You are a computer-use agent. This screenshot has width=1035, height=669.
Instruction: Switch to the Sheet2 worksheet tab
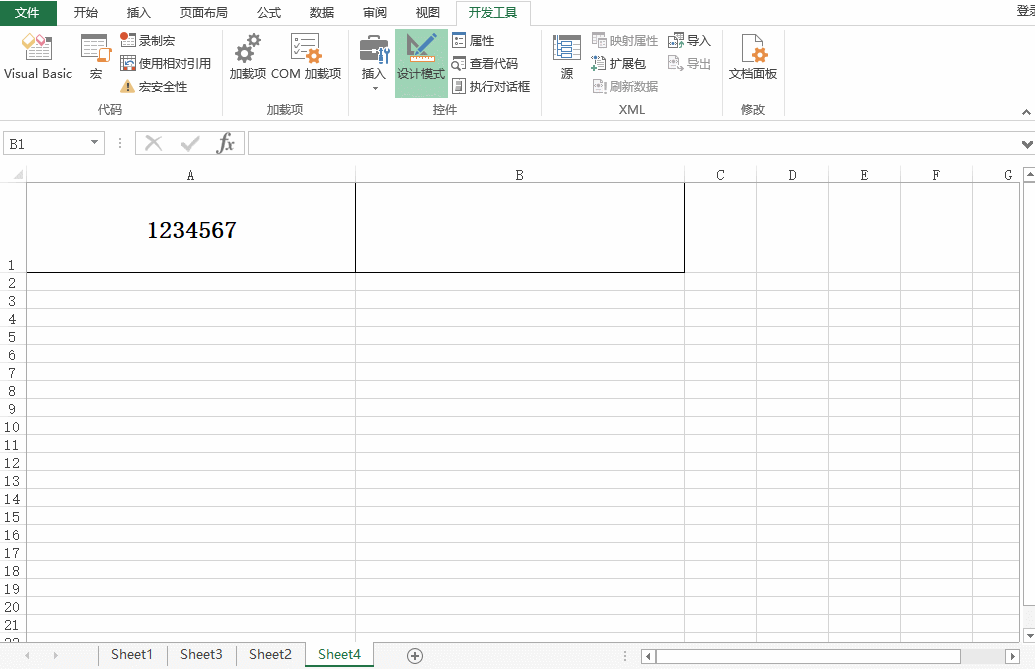tap(269, 653)
